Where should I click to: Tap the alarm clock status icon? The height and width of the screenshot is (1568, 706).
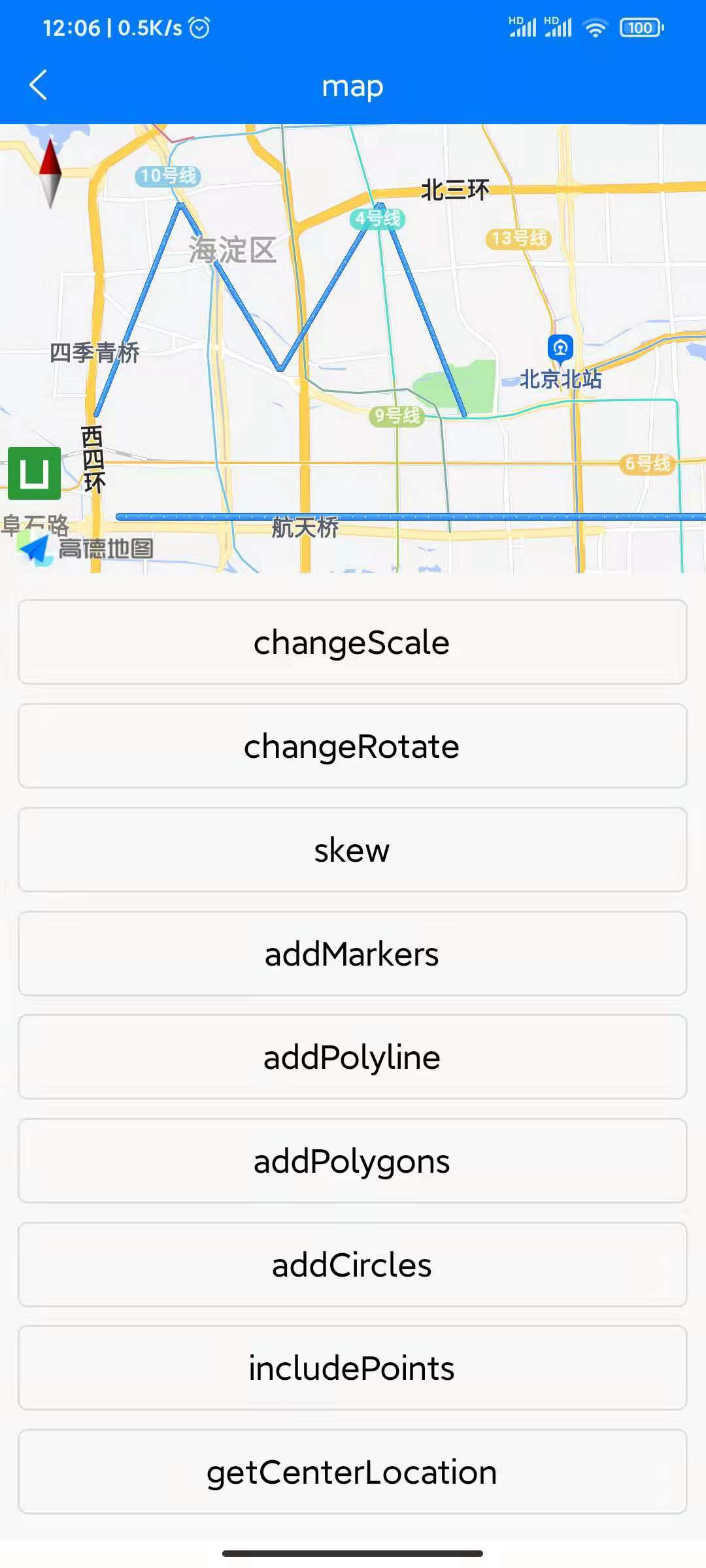tap(199, 27)
